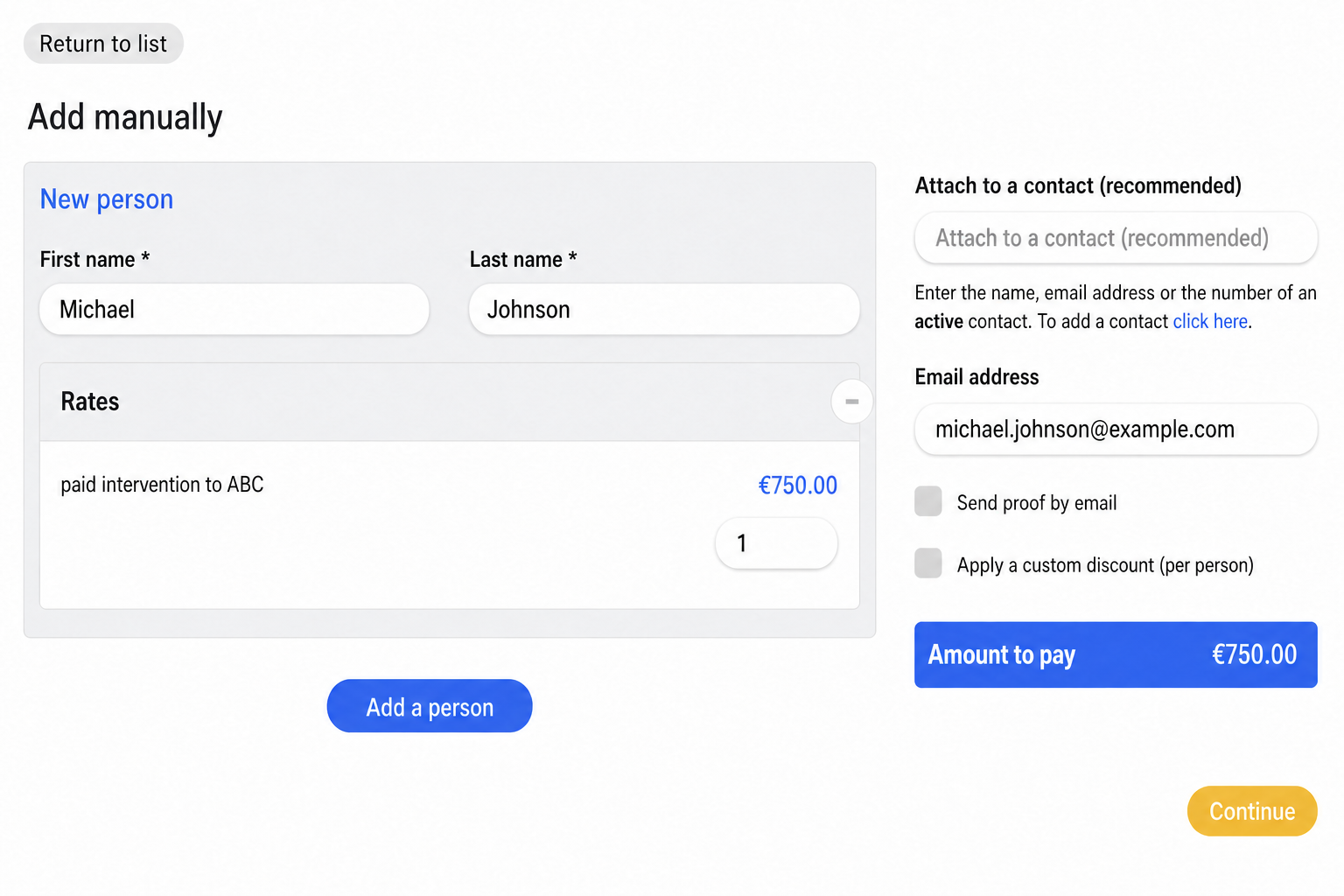The width and height of the screenshot is (1344, 896).
Task: Click the Amount to pay summary bar
Action: [x=1116, y=654]
